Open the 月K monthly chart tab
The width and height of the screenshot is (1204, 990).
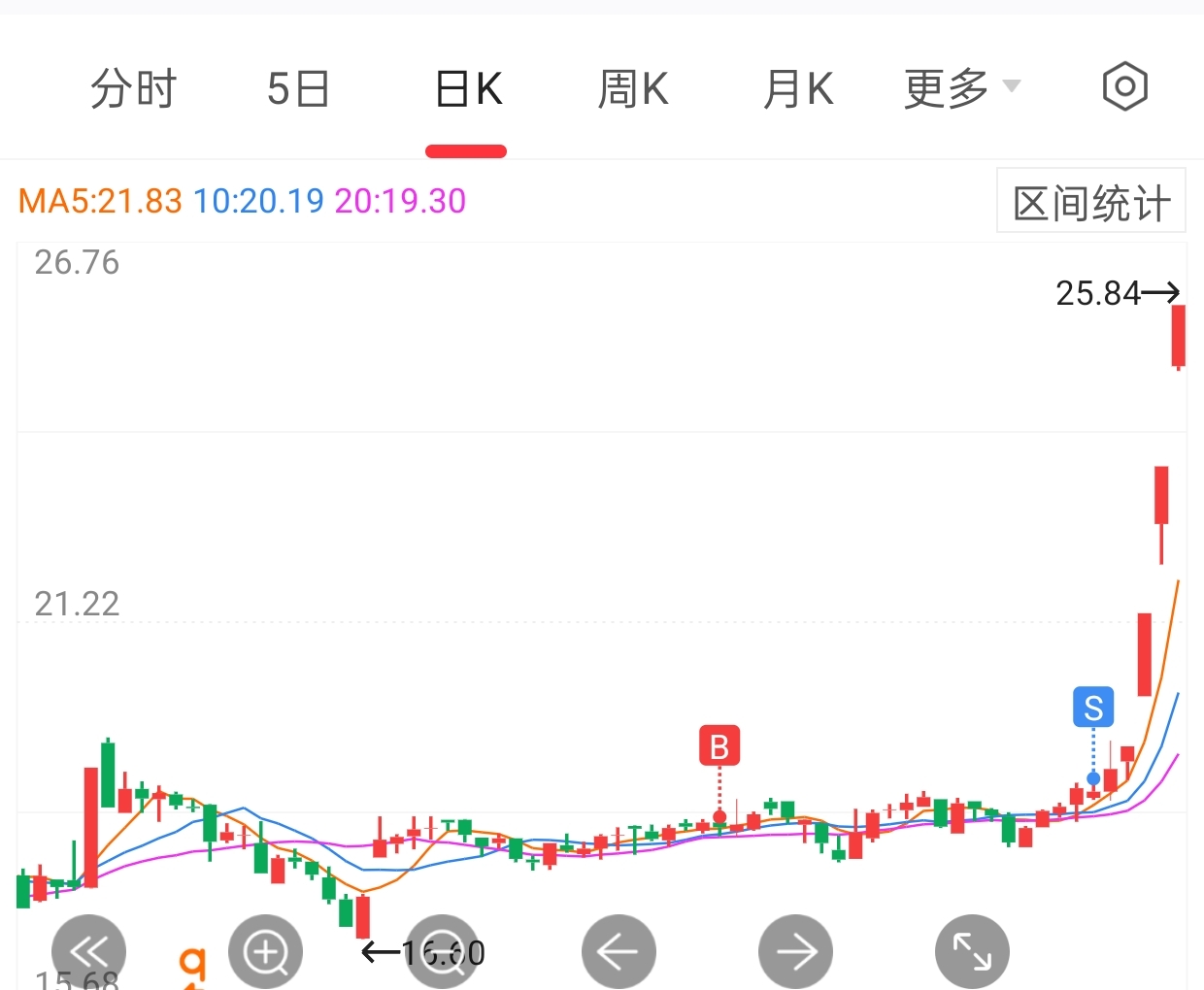pos(798,89)
